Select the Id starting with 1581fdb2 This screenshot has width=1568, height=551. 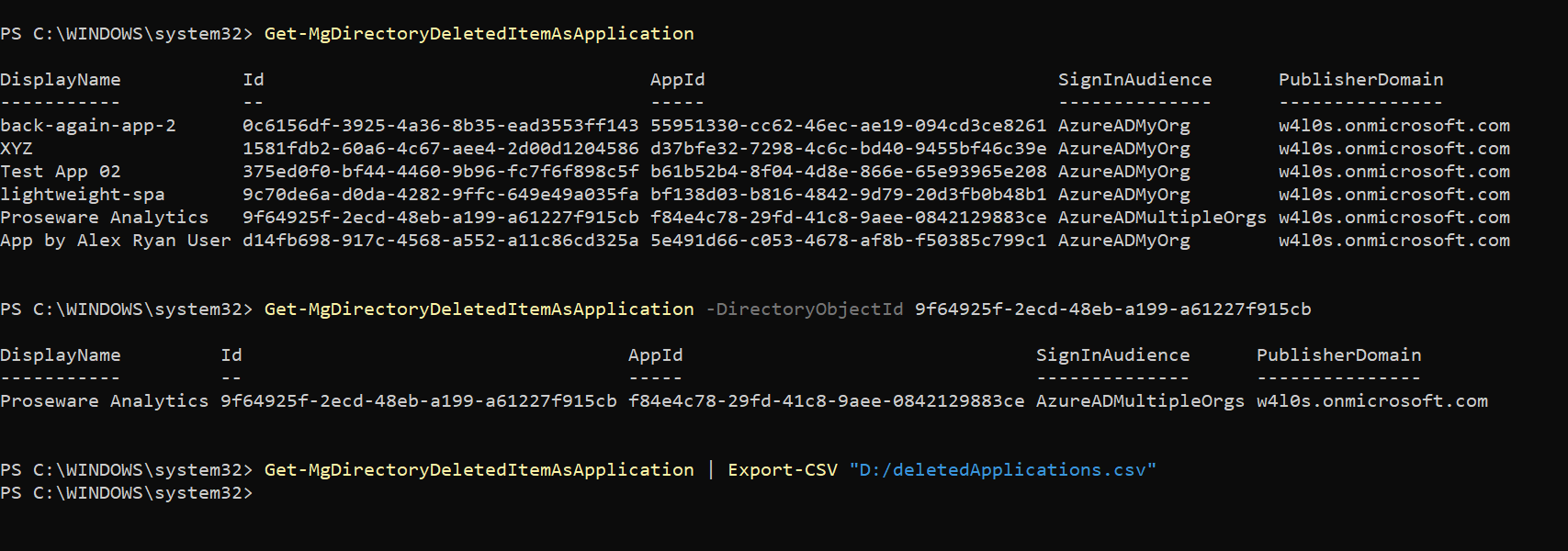point(440,149)
